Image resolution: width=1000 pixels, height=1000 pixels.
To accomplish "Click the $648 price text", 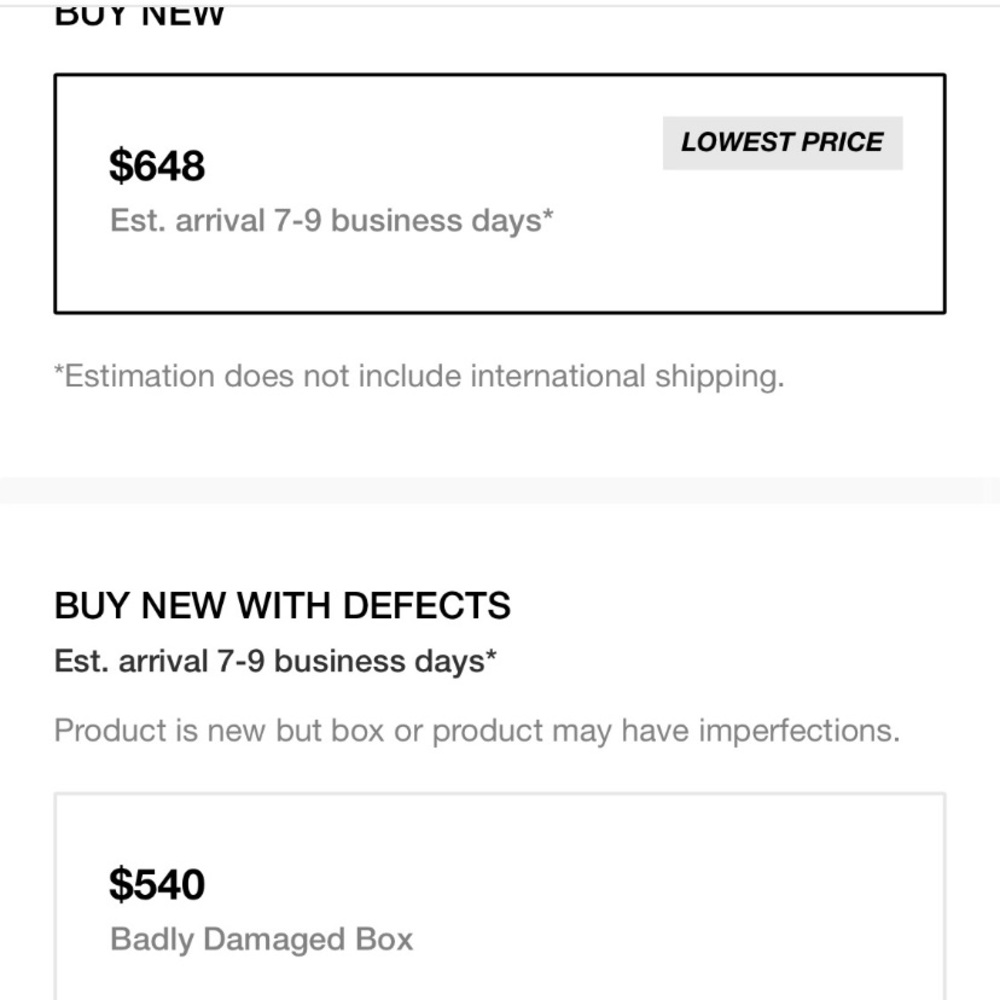I will pos(157,166).
